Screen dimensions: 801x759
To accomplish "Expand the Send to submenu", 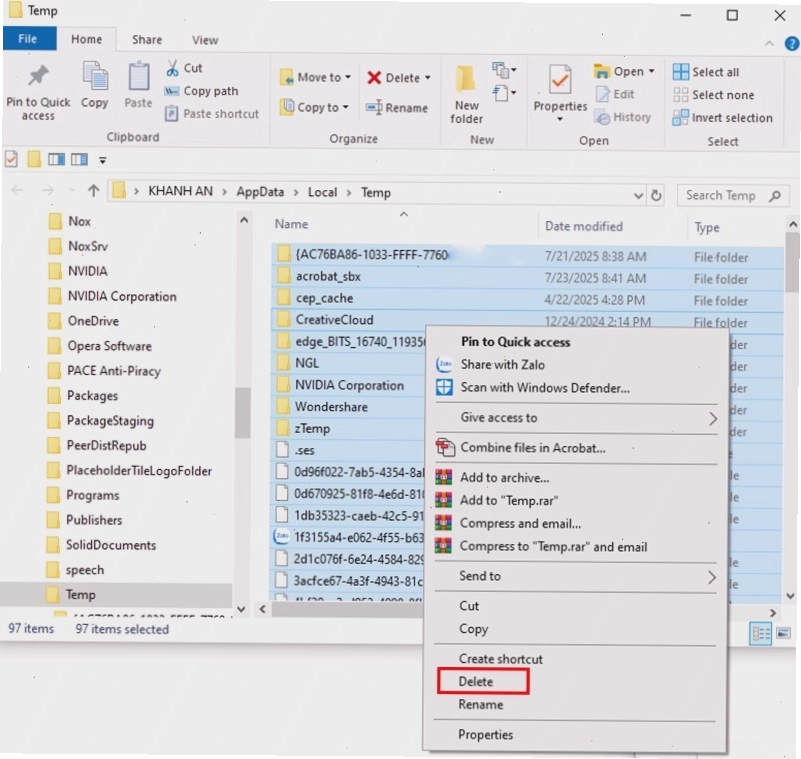I will point(575,577).
